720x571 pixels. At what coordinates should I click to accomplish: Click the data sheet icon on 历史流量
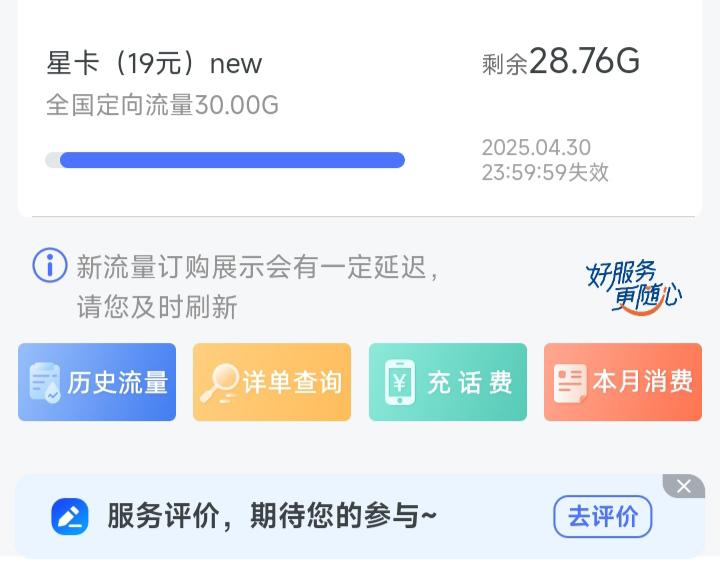click(45, 383)
